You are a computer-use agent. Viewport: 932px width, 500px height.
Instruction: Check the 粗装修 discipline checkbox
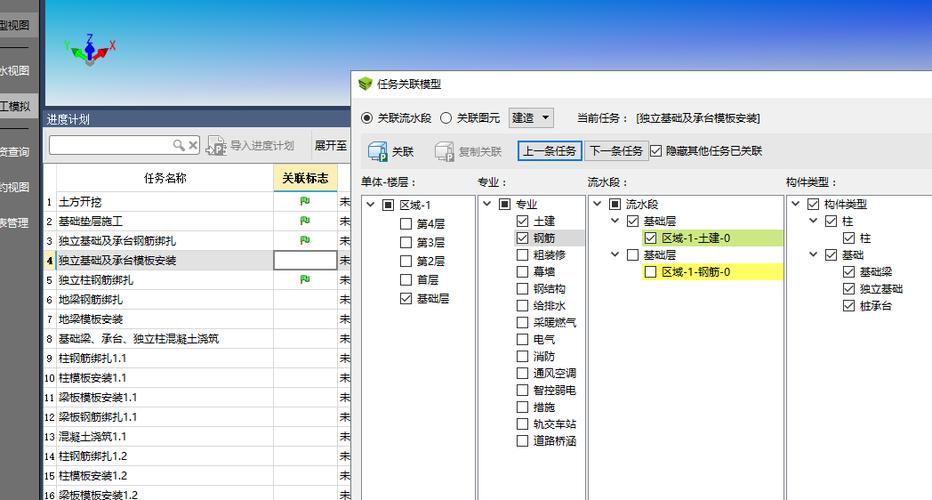tap(522, 255)
